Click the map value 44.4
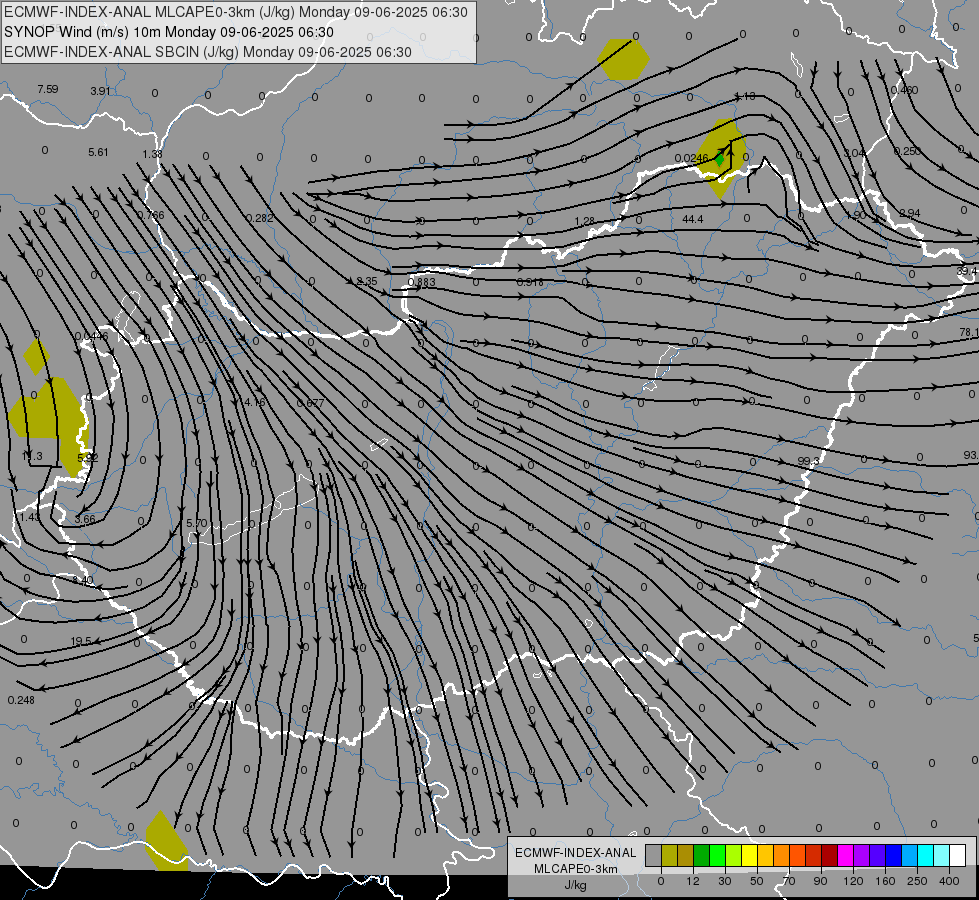 click(x=693, y=219)
